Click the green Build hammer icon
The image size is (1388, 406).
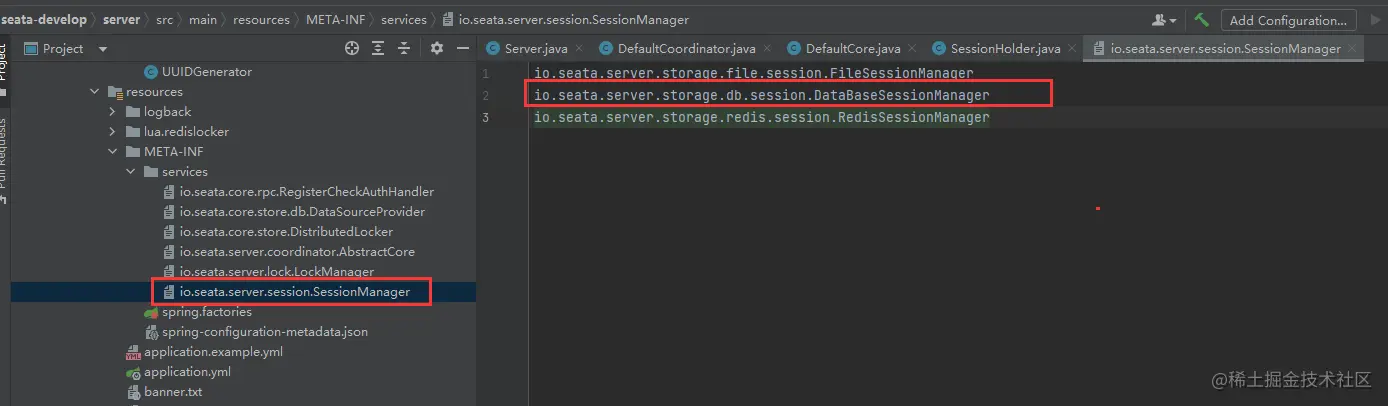[1201, 19]
